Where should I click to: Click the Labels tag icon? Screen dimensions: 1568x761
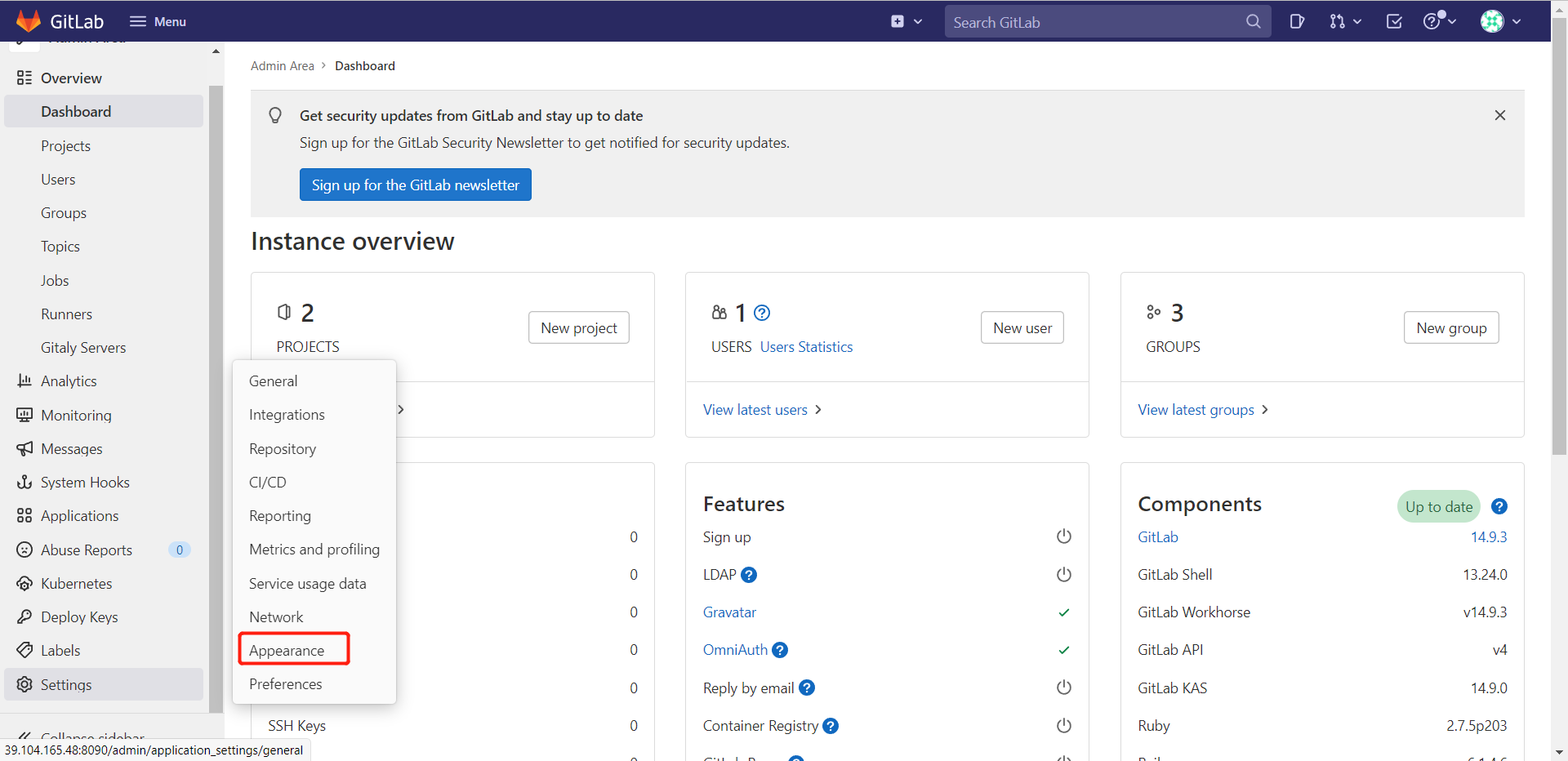[24, 650]
